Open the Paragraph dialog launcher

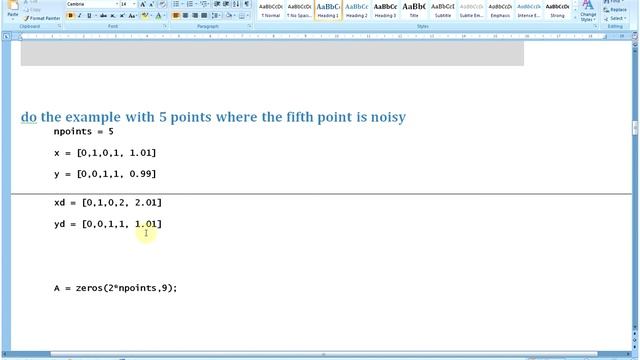(x=249, y=26)
